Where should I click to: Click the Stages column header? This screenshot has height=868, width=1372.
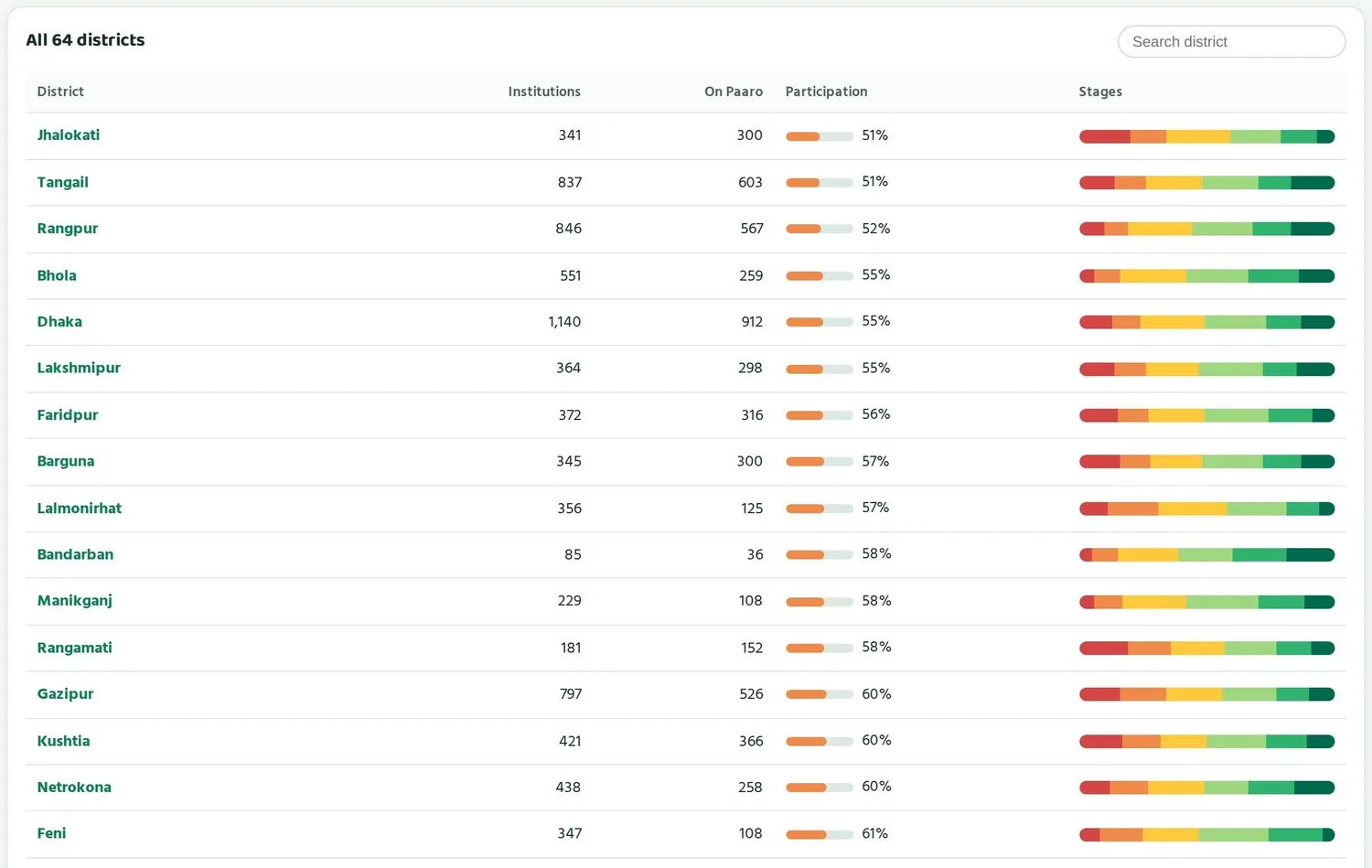[x=1100, y=91]
